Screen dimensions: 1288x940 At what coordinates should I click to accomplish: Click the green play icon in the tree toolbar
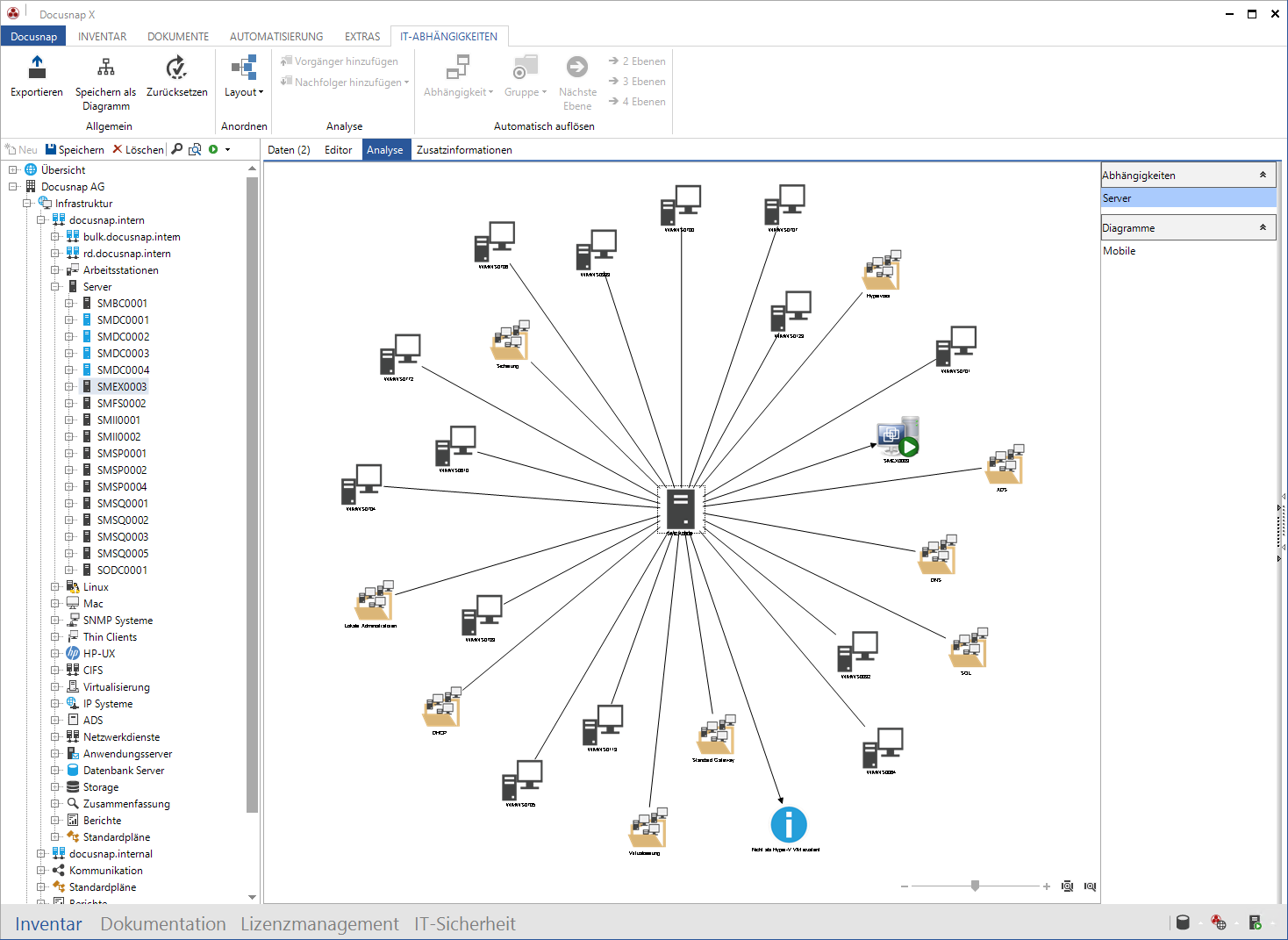(213, 149)
